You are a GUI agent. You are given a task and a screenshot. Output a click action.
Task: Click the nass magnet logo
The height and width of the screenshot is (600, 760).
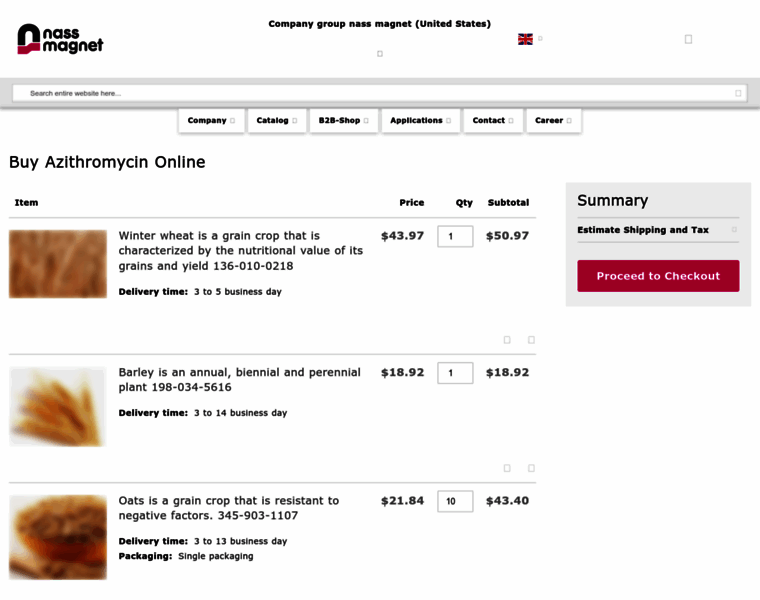click(60, 39)
